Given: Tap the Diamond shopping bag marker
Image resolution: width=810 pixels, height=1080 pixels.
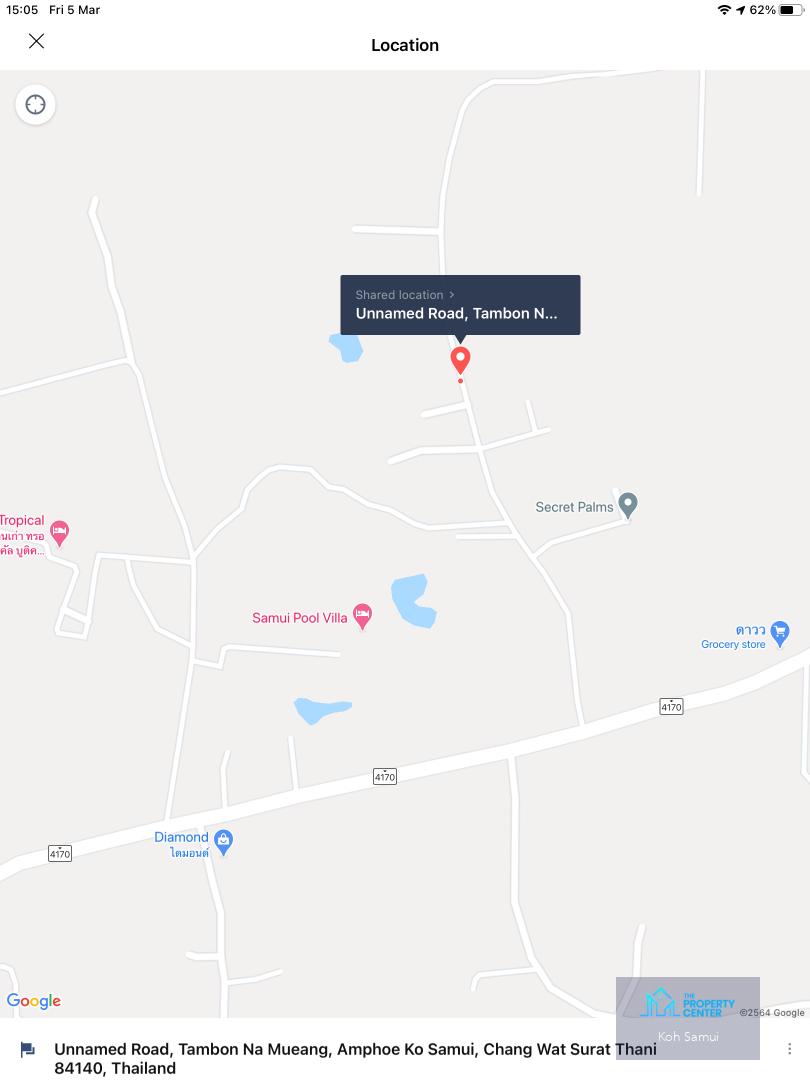Looking at the screenshot, I should click(x=223, y=842).
